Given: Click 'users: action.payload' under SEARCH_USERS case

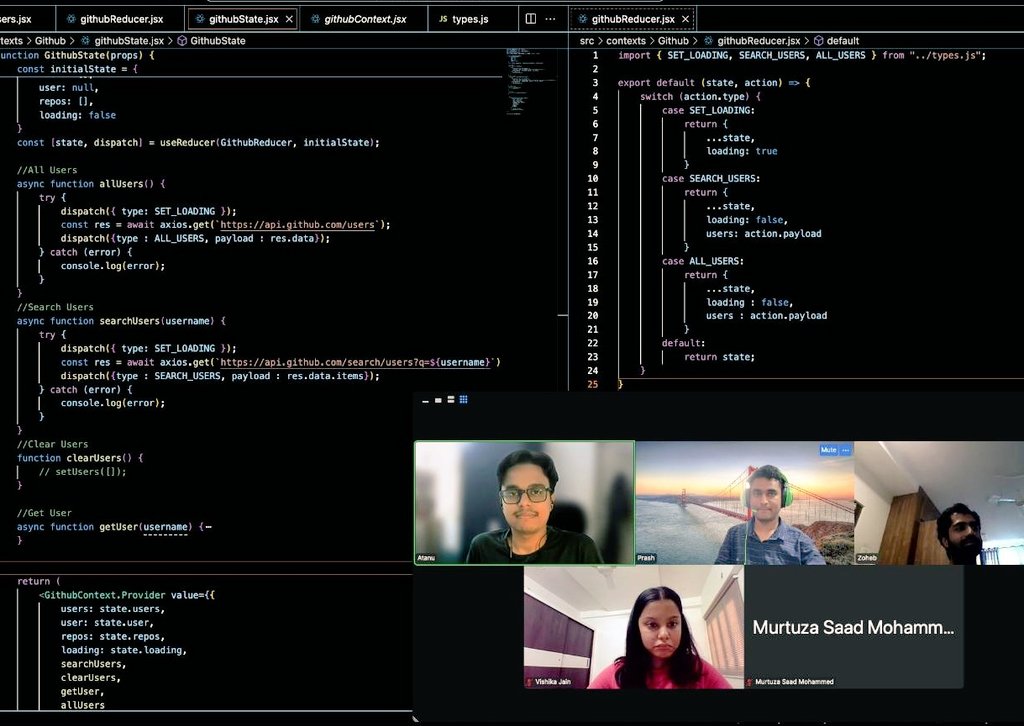Looking at the screenshot, I should pos(763,234).
